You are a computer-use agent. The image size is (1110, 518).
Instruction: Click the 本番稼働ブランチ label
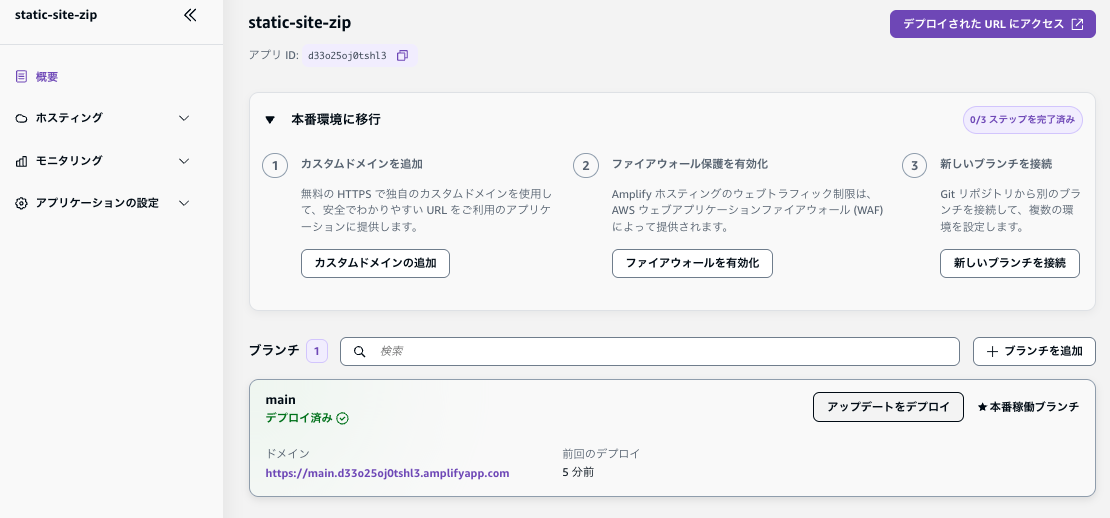tap(1034, 407)
